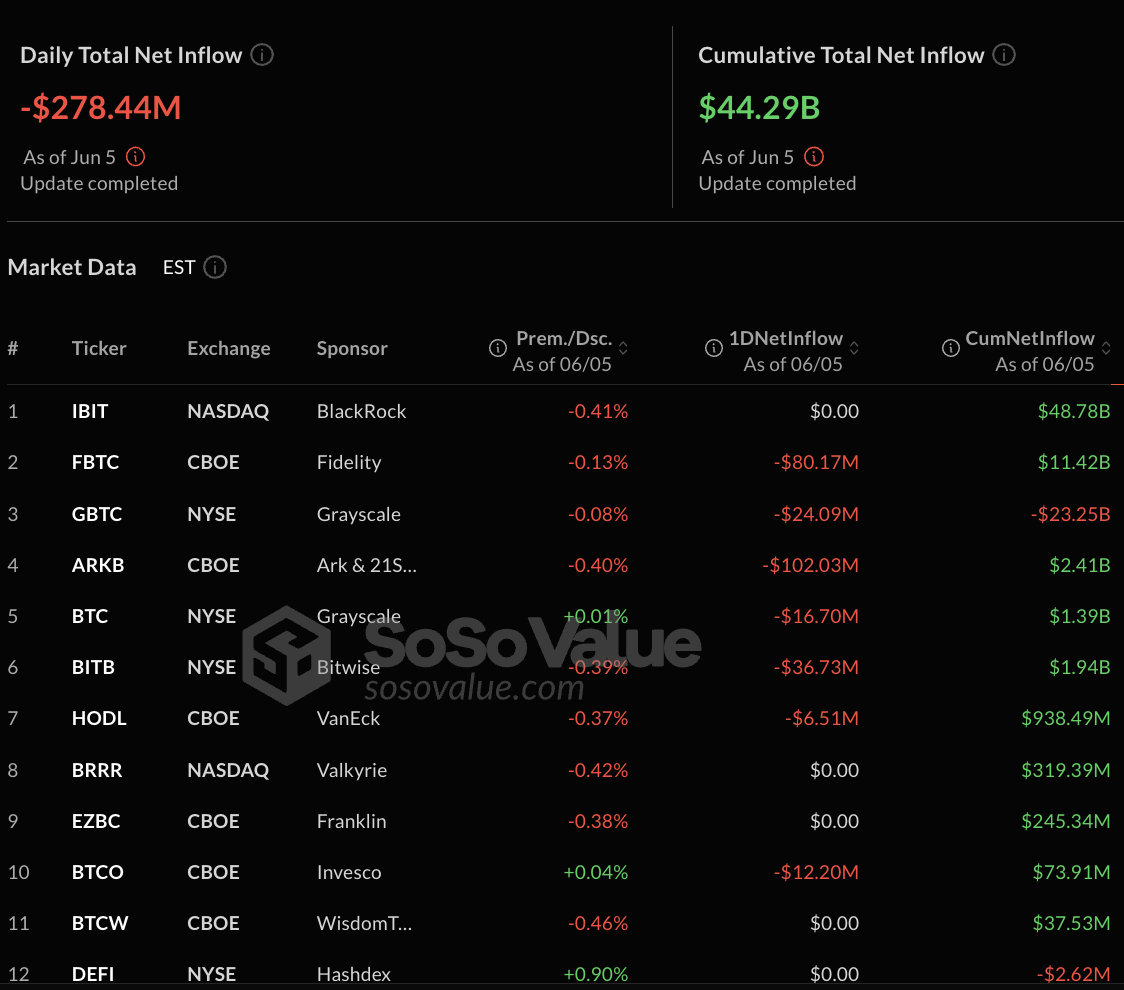Select the Ticker column header

coord(99,348)
